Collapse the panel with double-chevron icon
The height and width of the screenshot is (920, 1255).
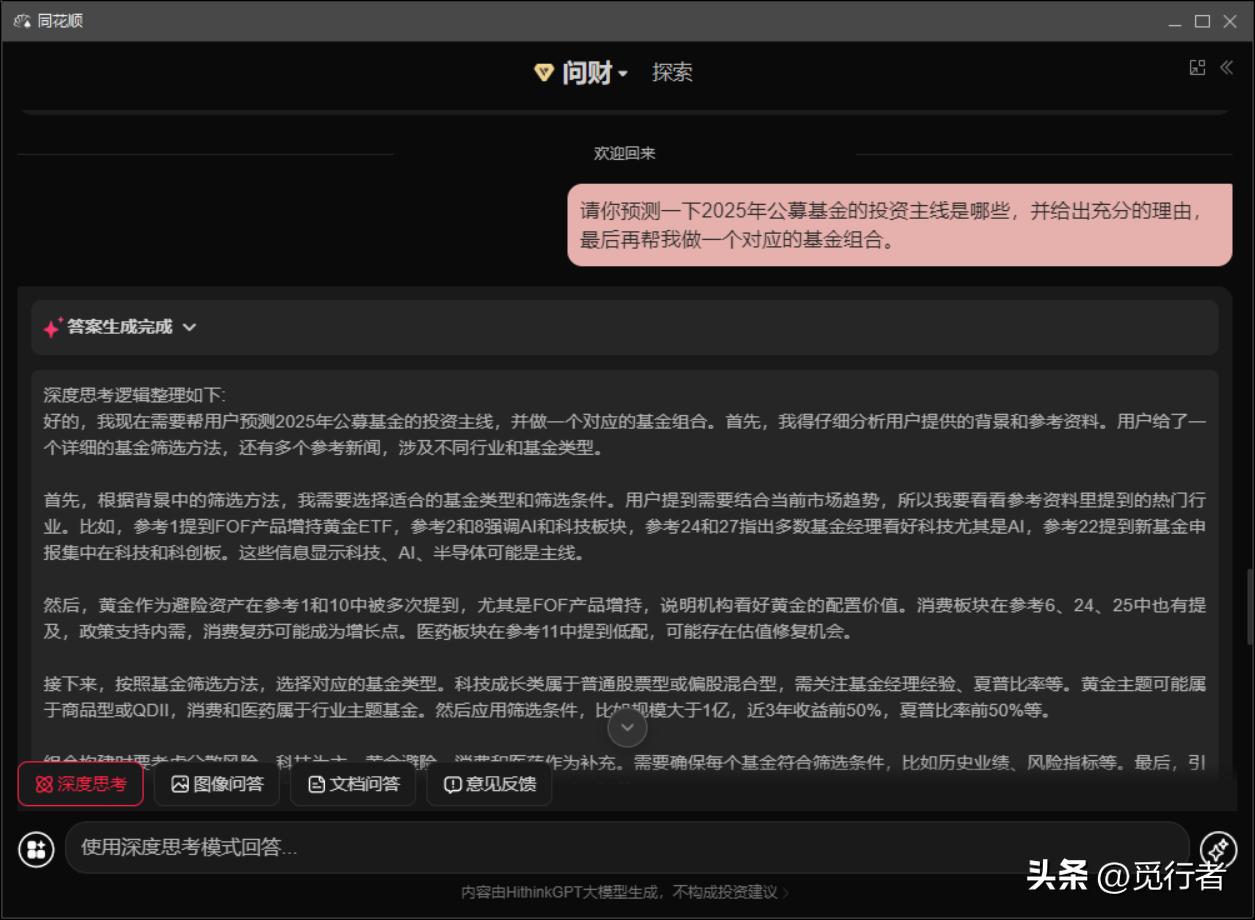pos(1227,68)
